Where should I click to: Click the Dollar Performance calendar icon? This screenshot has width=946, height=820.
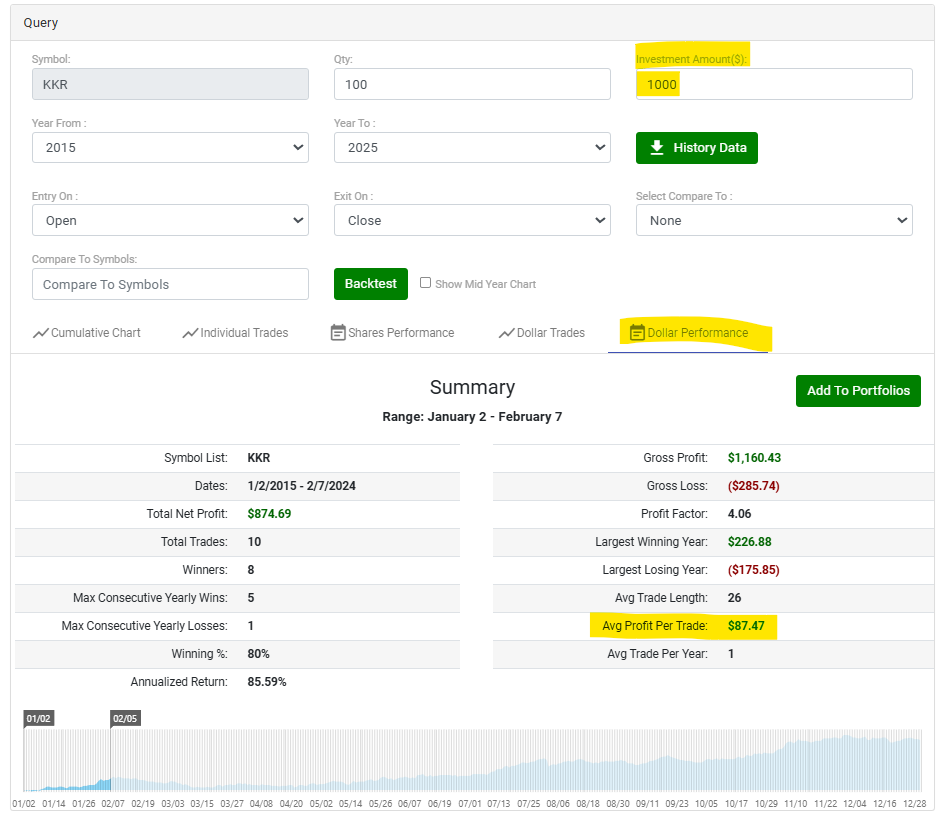click(x=637, y=332)
